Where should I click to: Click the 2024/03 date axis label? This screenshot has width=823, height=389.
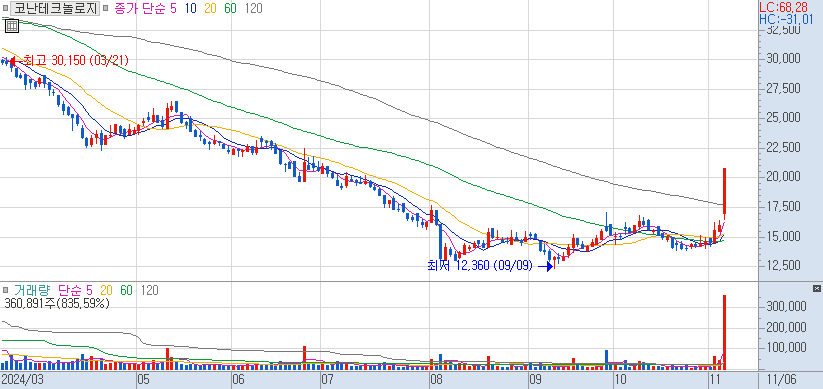[22, 379]
